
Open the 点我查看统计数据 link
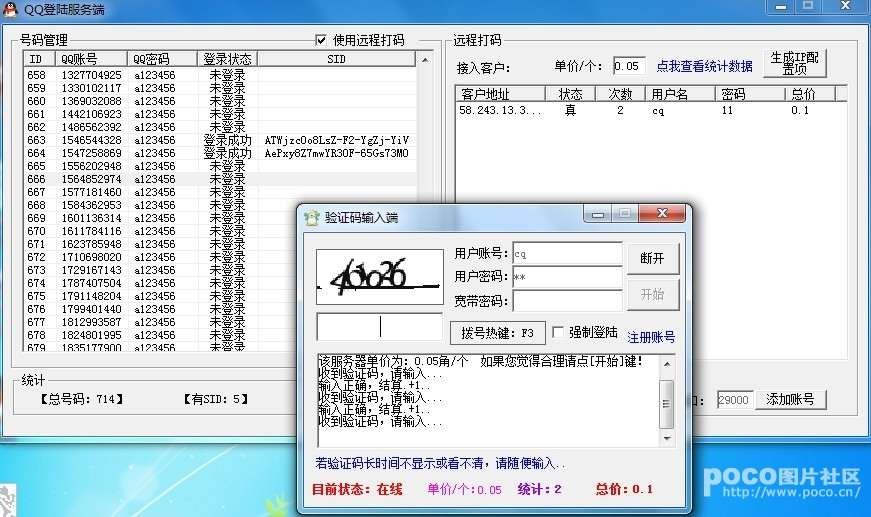(x=704, y=66)
